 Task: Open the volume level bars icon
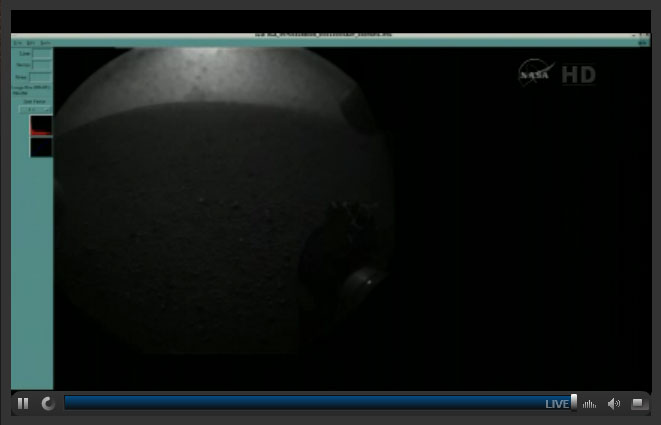click(x=590, y=403)
